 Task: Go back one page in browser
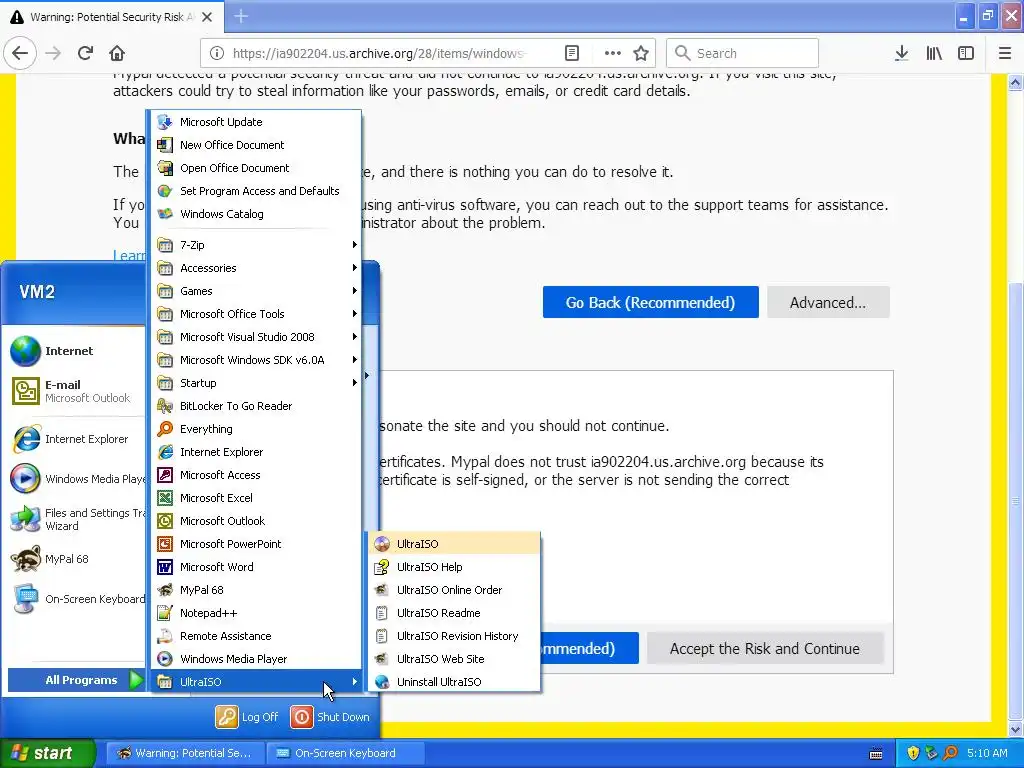point(20,53)
